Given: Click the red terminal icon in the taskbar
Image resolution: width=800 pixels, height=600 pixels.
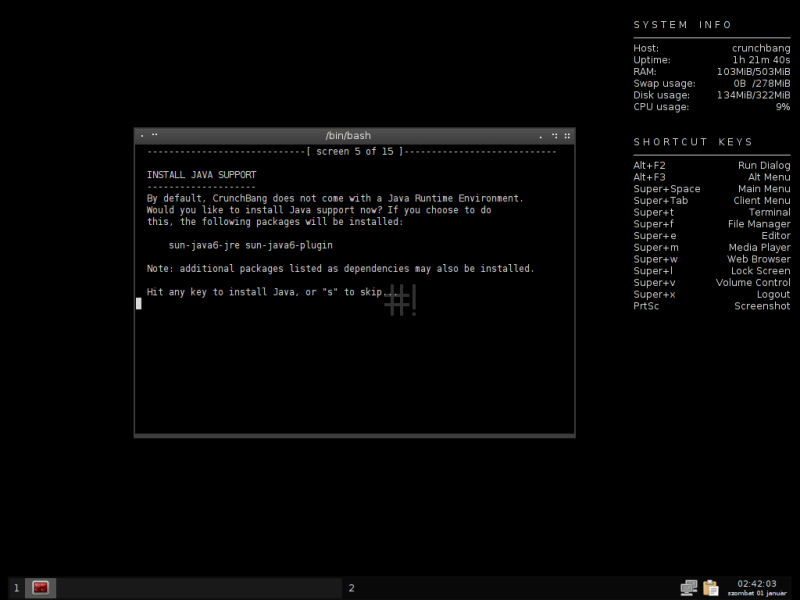Looking at the screenshot, I should coord(40,588).
